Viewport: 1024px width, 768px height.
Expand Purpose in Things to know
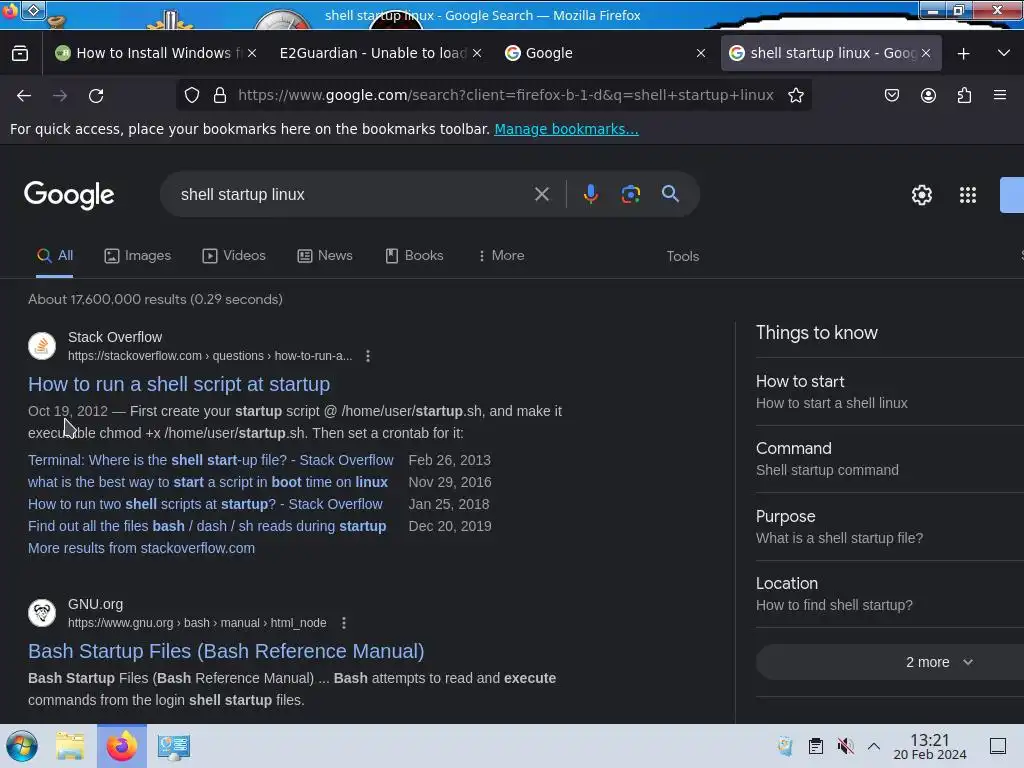[889, 526]
